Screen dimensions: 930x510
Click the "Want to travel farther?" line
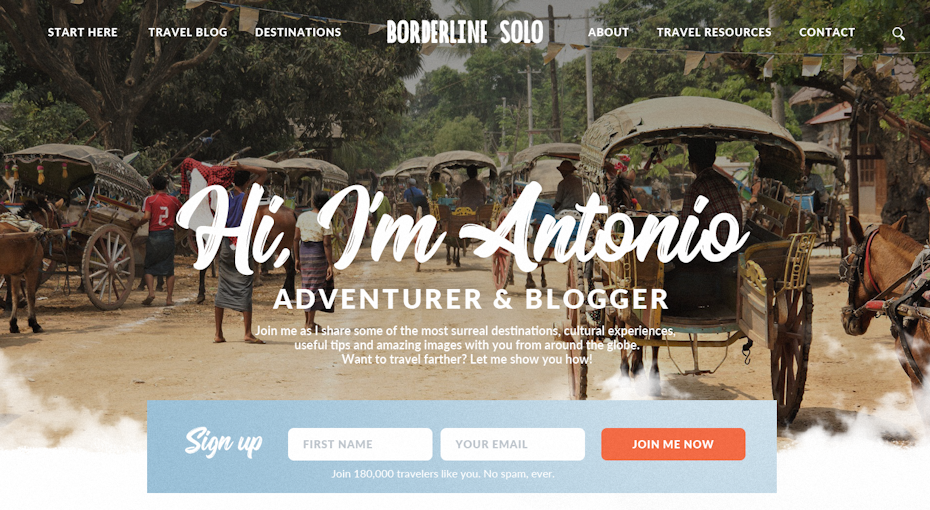click(x=467, y=359)
